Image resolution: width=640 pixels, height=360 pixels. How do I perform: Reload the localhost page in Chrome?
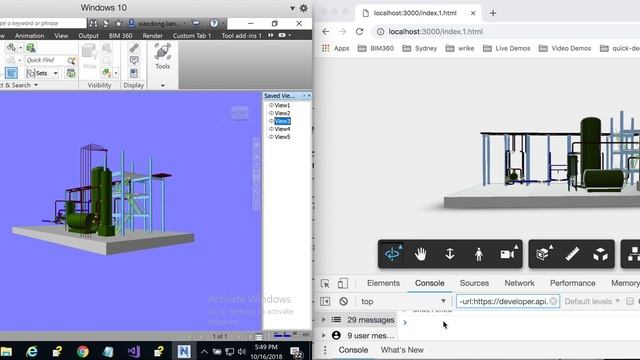pyautogui.click(x=359, y=31)
